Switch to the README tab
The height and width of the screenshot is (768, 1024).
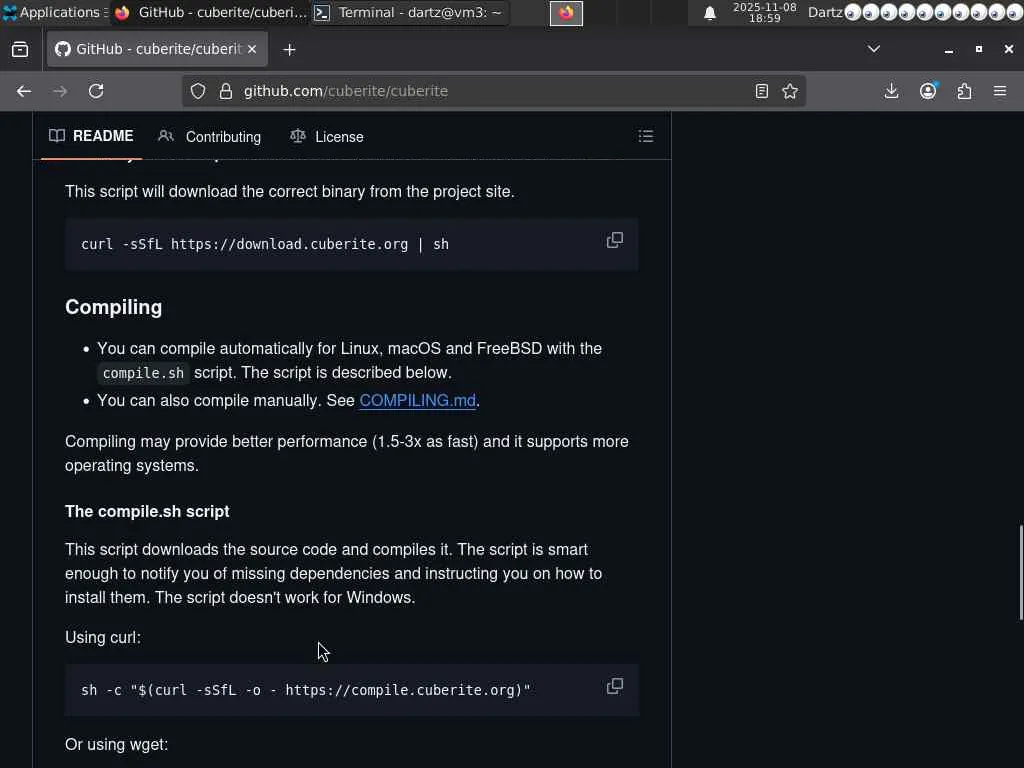coord(91,136)
